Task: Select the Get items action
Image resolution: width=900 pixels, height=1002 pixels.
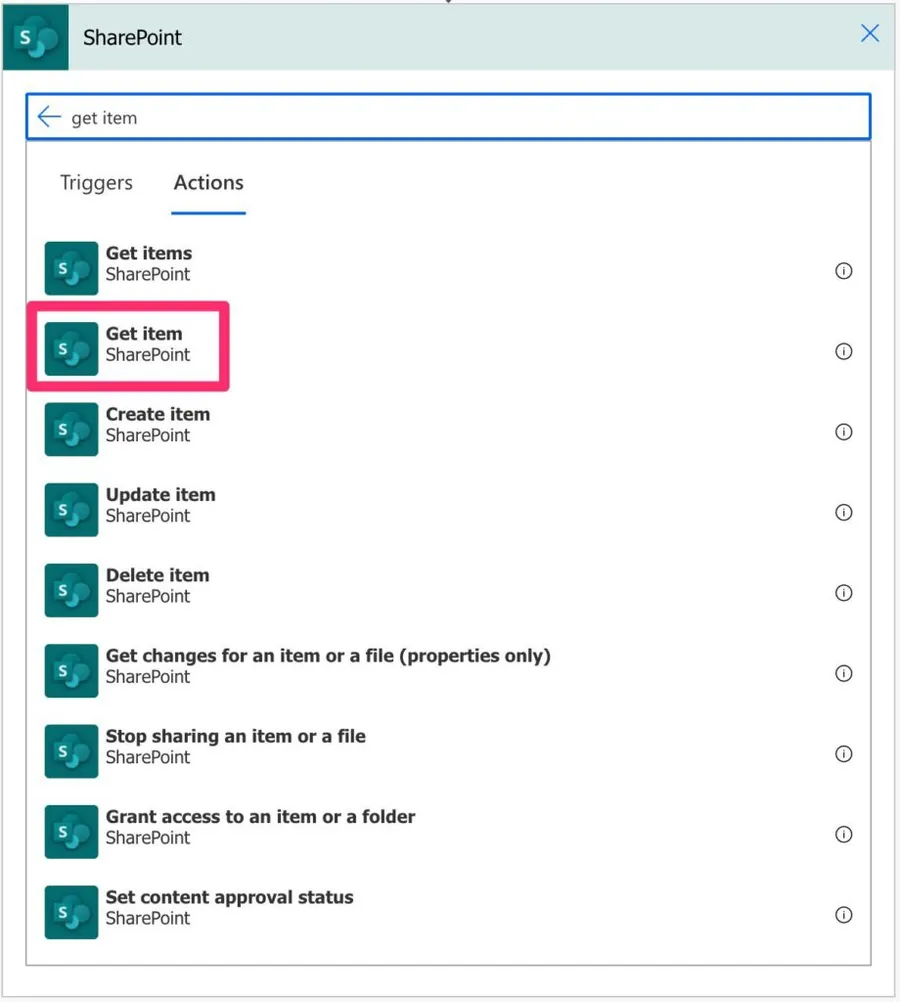Action: (x=148, y=263)
